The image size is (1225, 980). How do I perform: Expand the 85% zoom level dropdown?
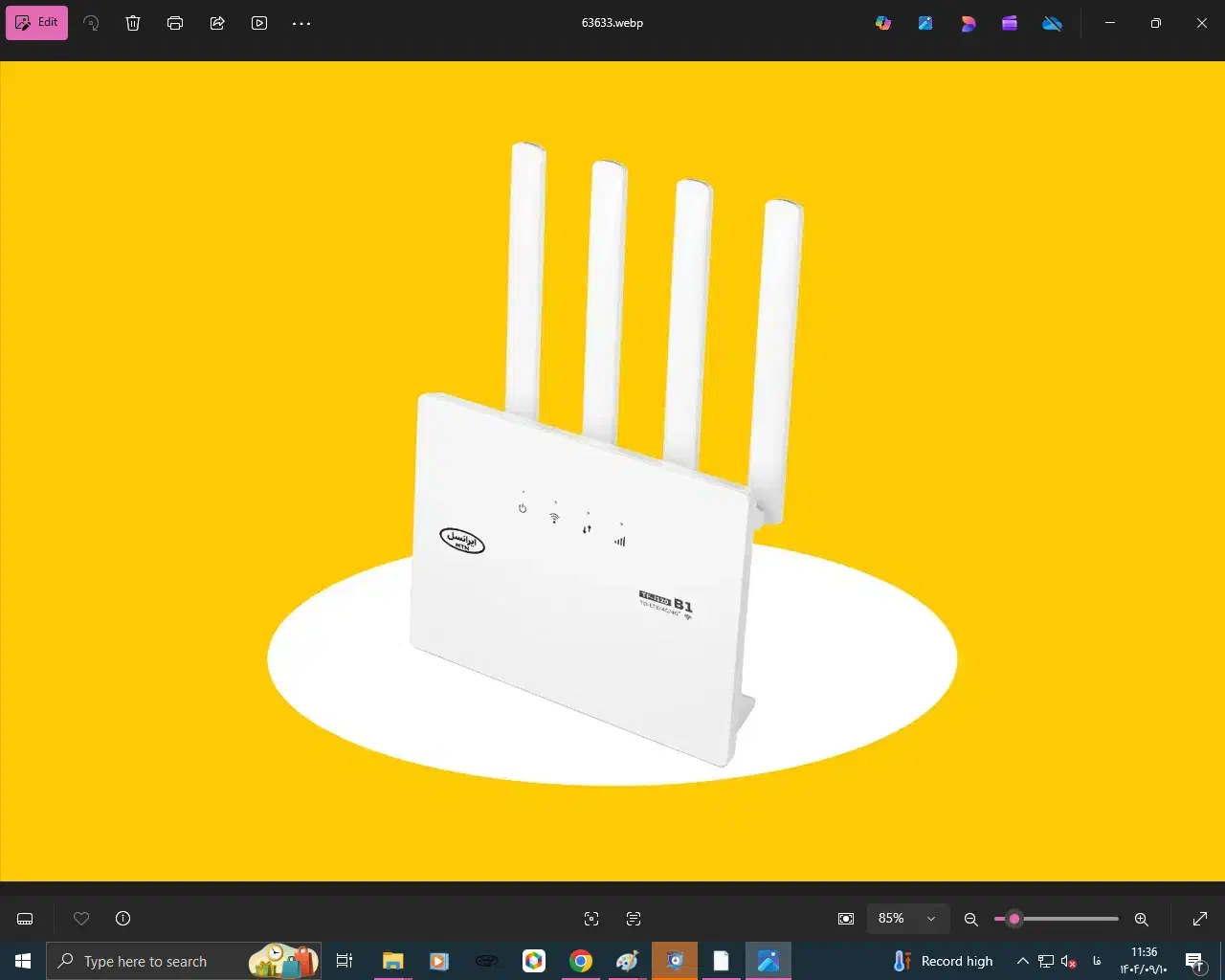pos(930,919)
